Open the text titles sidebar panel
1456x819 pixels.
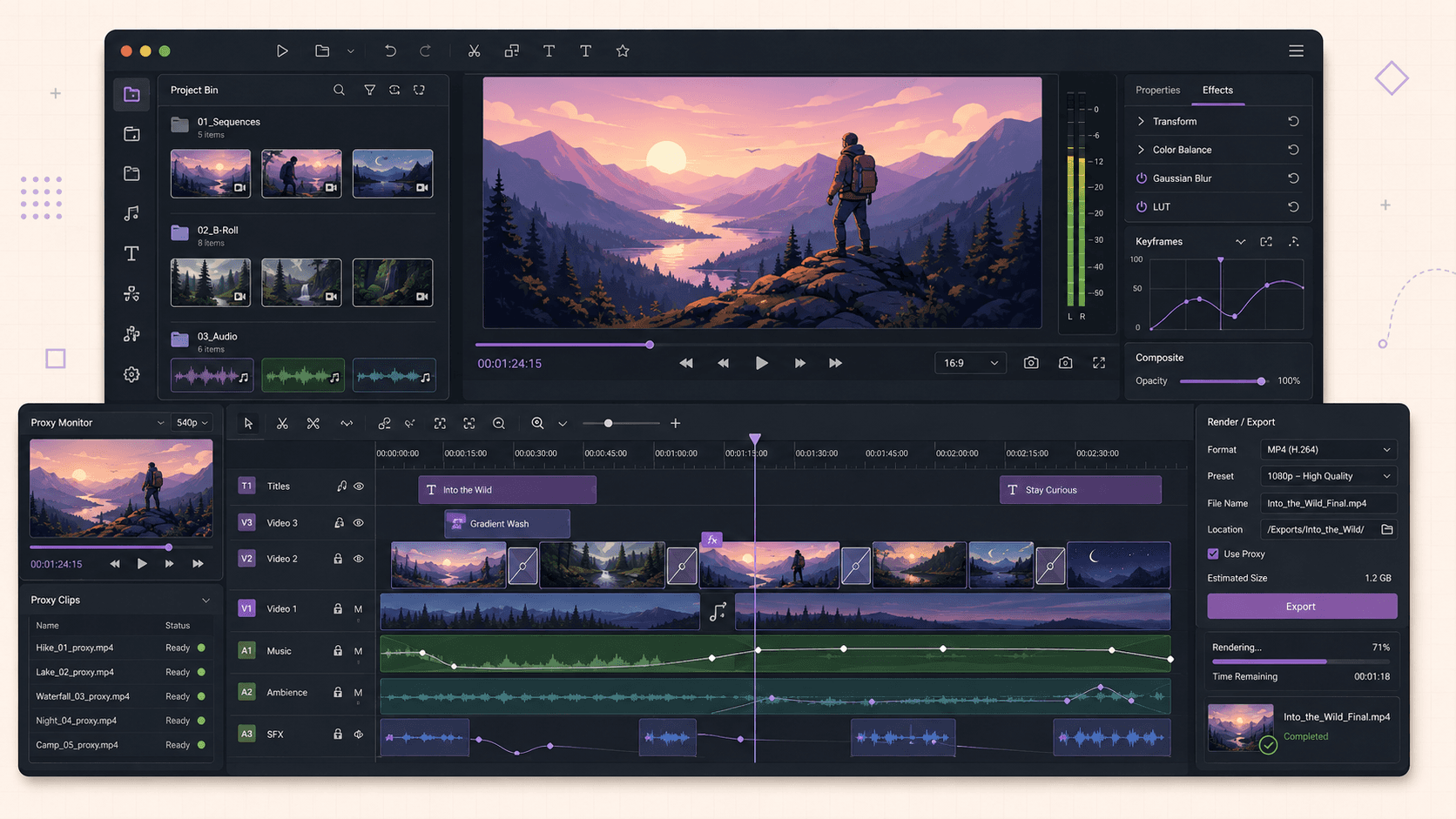[x=131, y=253]
